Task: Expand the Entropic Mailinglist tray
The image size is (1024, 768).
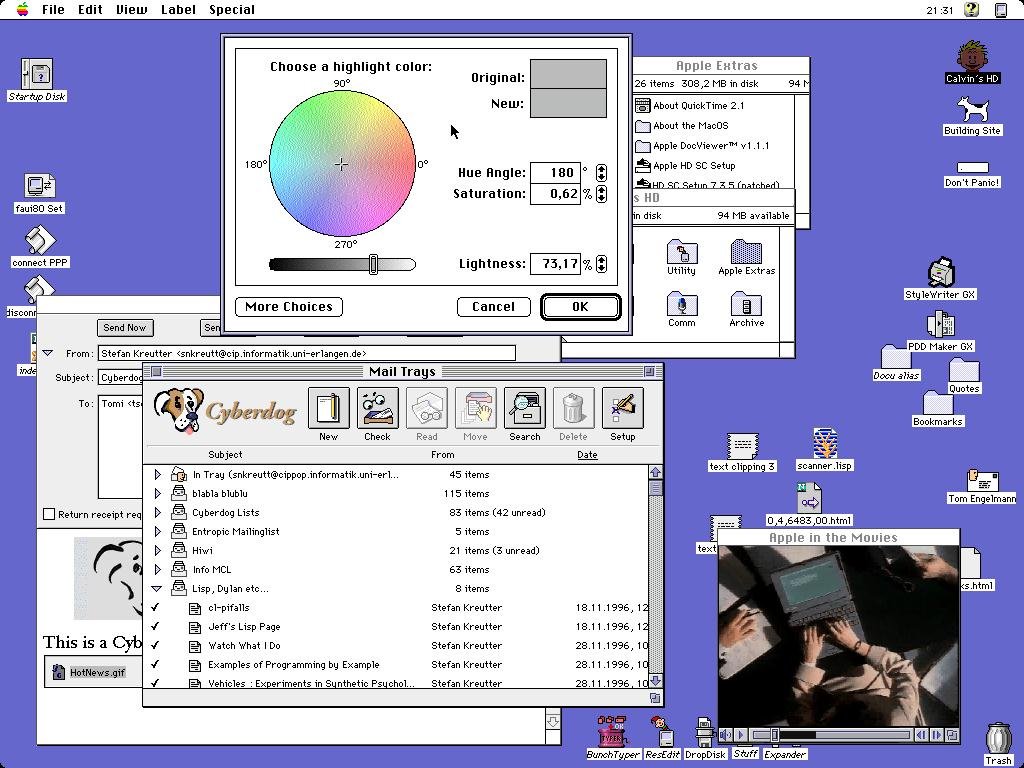Action: coord(157,532)
